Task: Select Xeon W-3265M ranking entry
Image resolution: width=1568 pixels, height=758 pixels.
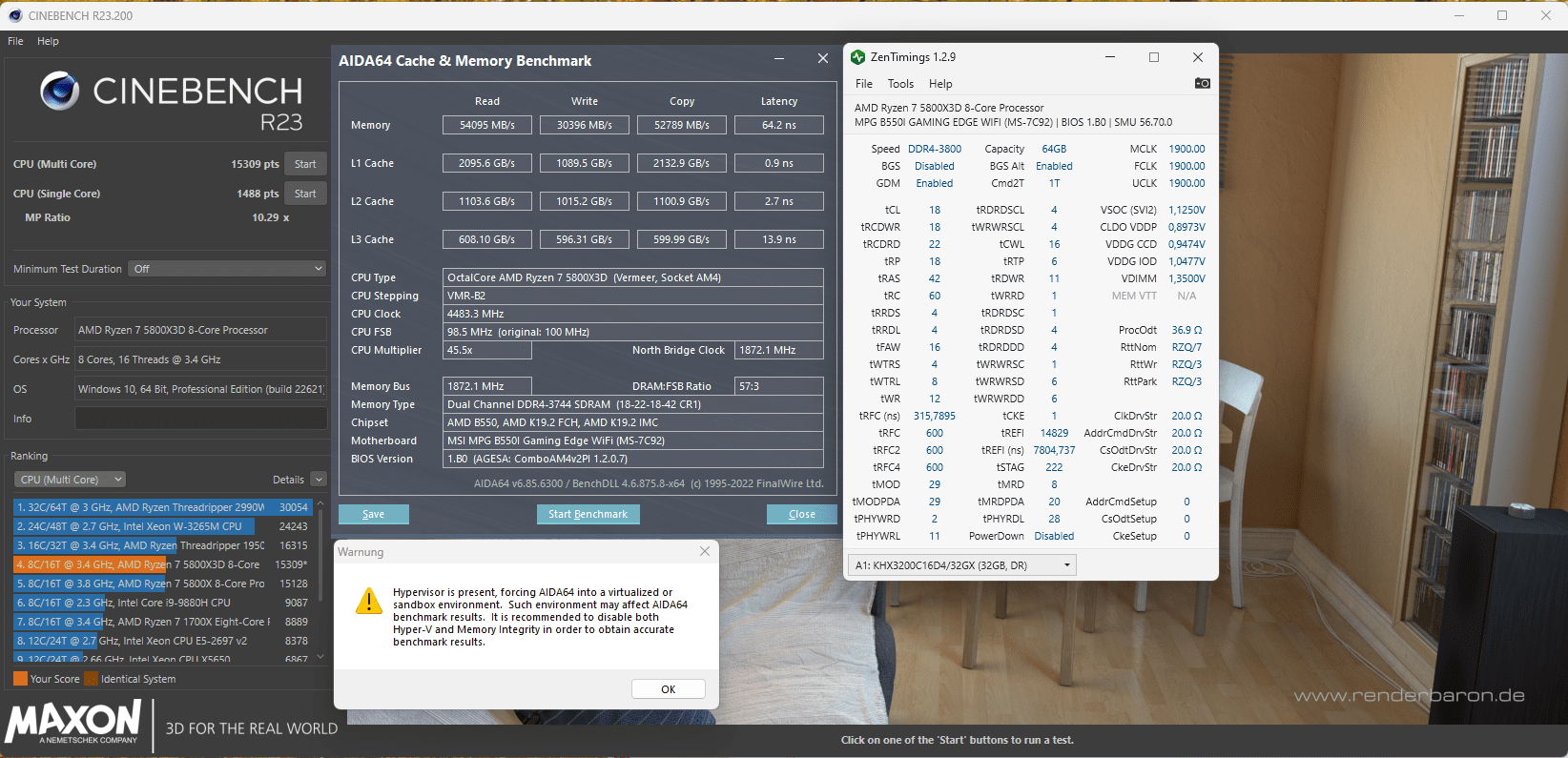Action: pos(162,526)
